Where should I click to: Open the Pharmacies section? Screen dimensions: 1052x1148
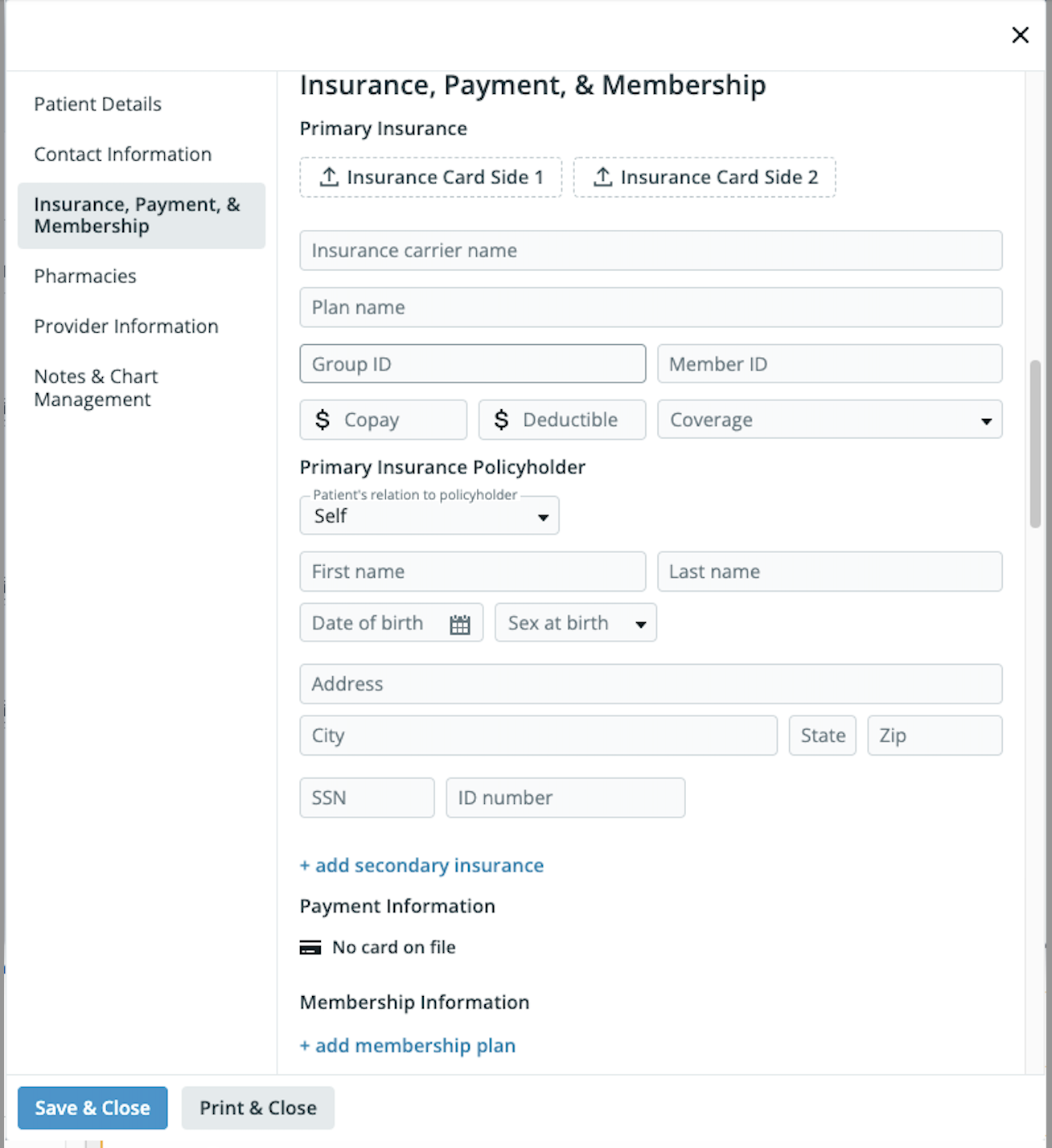85,277
